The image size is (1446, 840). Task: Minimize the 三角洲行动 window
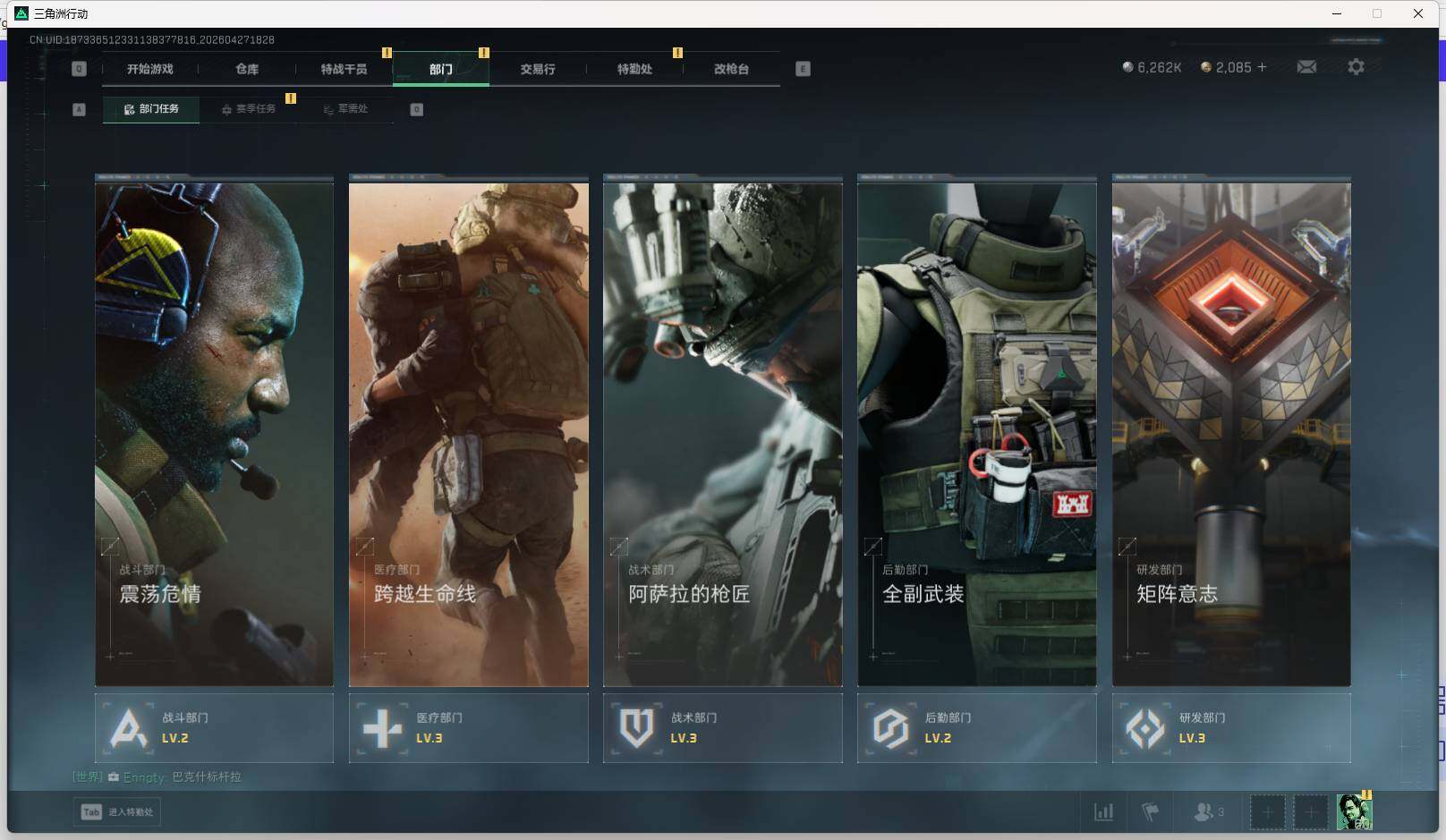coord(1337,13)
